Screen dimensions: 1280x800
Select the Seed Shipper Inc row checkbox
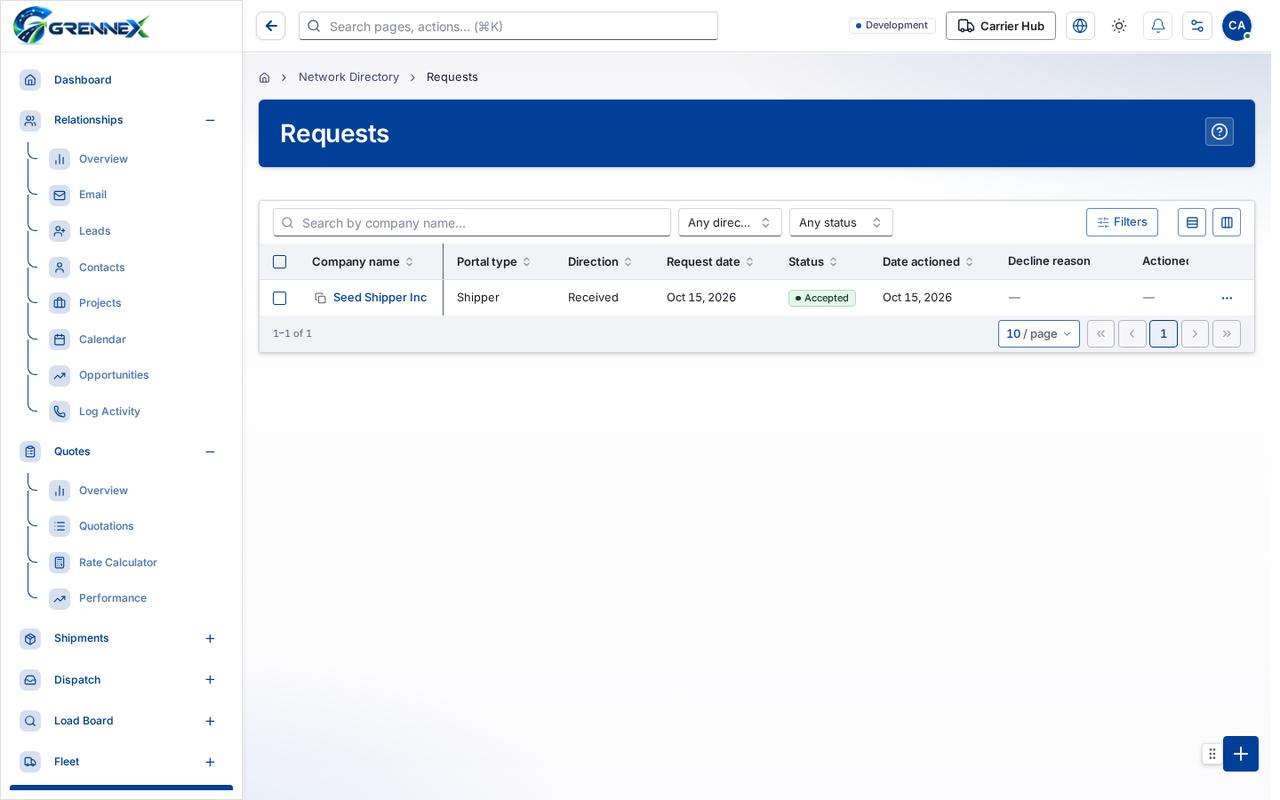[279, 298]
